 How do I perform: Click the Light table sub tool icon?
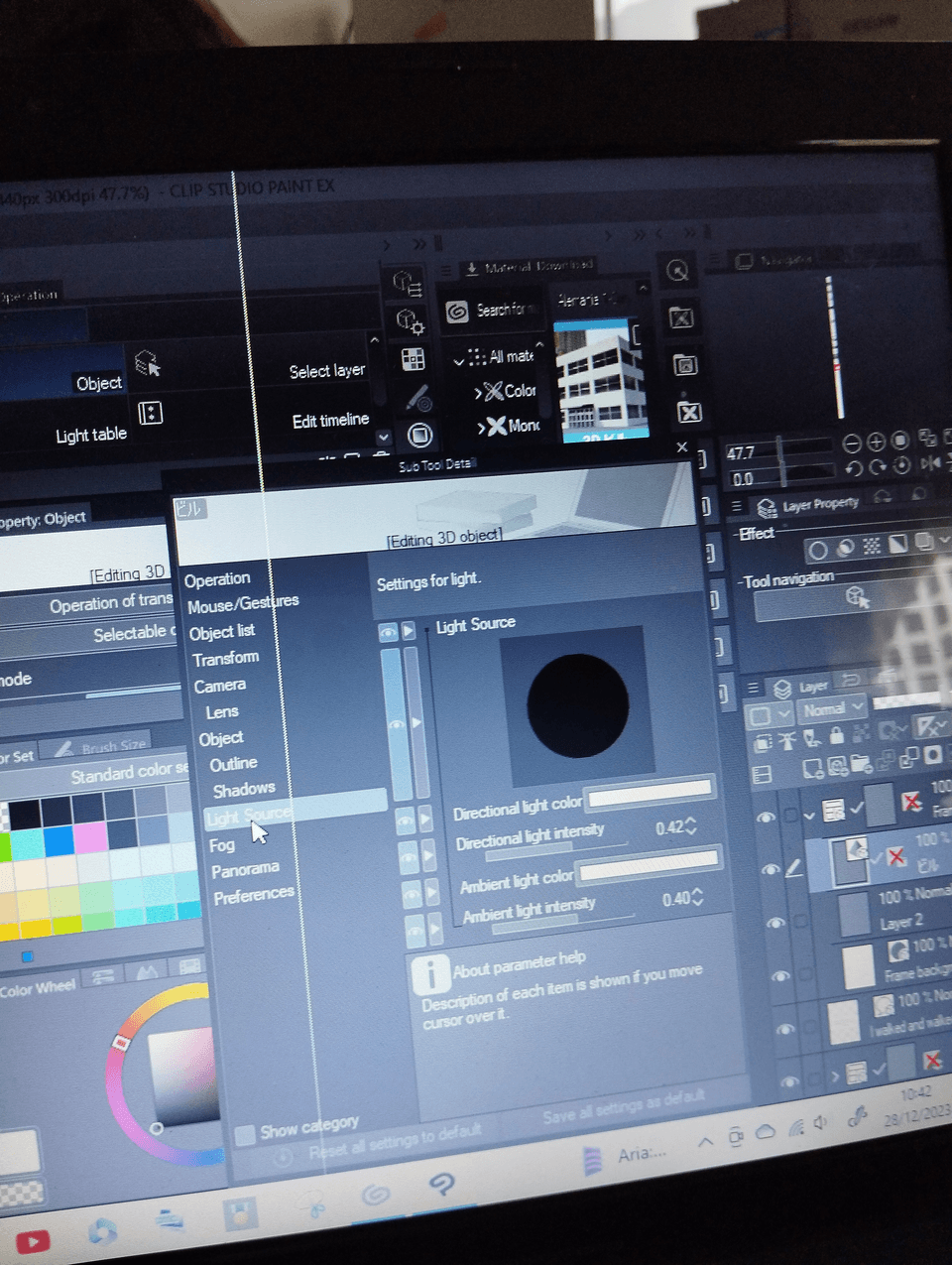click(150, 413)
